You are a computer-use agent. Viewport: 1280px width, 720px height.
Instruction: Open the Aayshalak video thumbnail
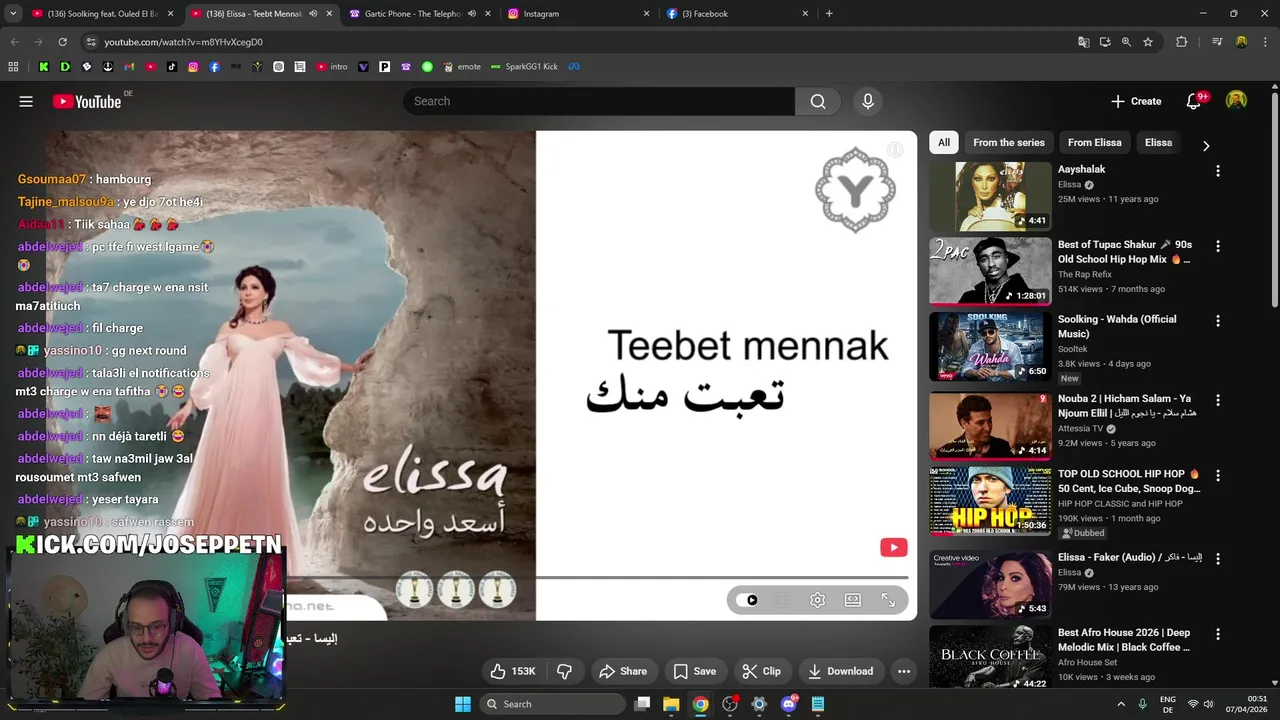pos(990,197)
